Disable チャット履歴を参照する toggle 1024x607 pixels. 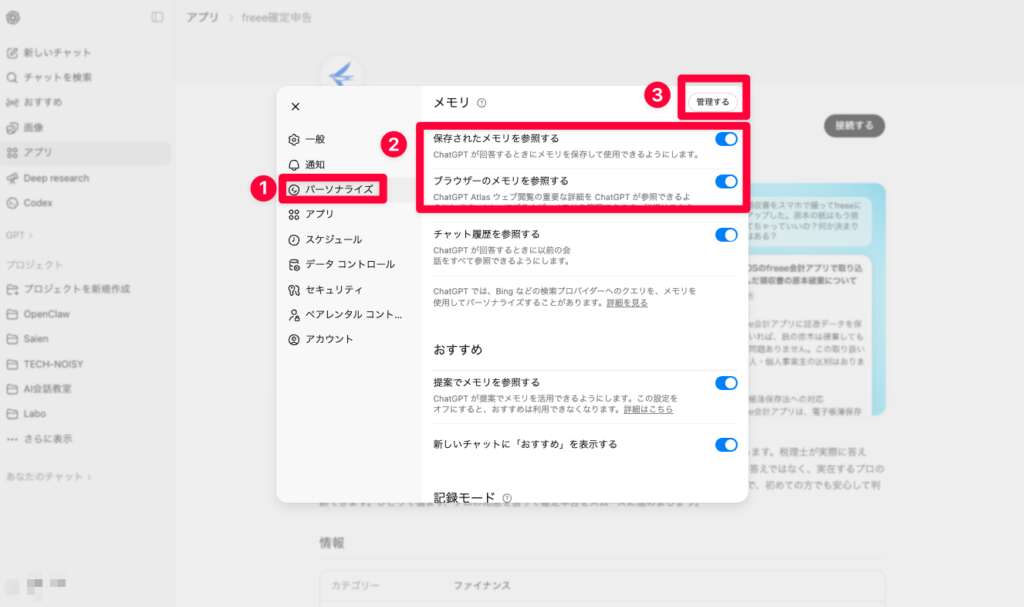pyautogui.click(x=725, y=233)
